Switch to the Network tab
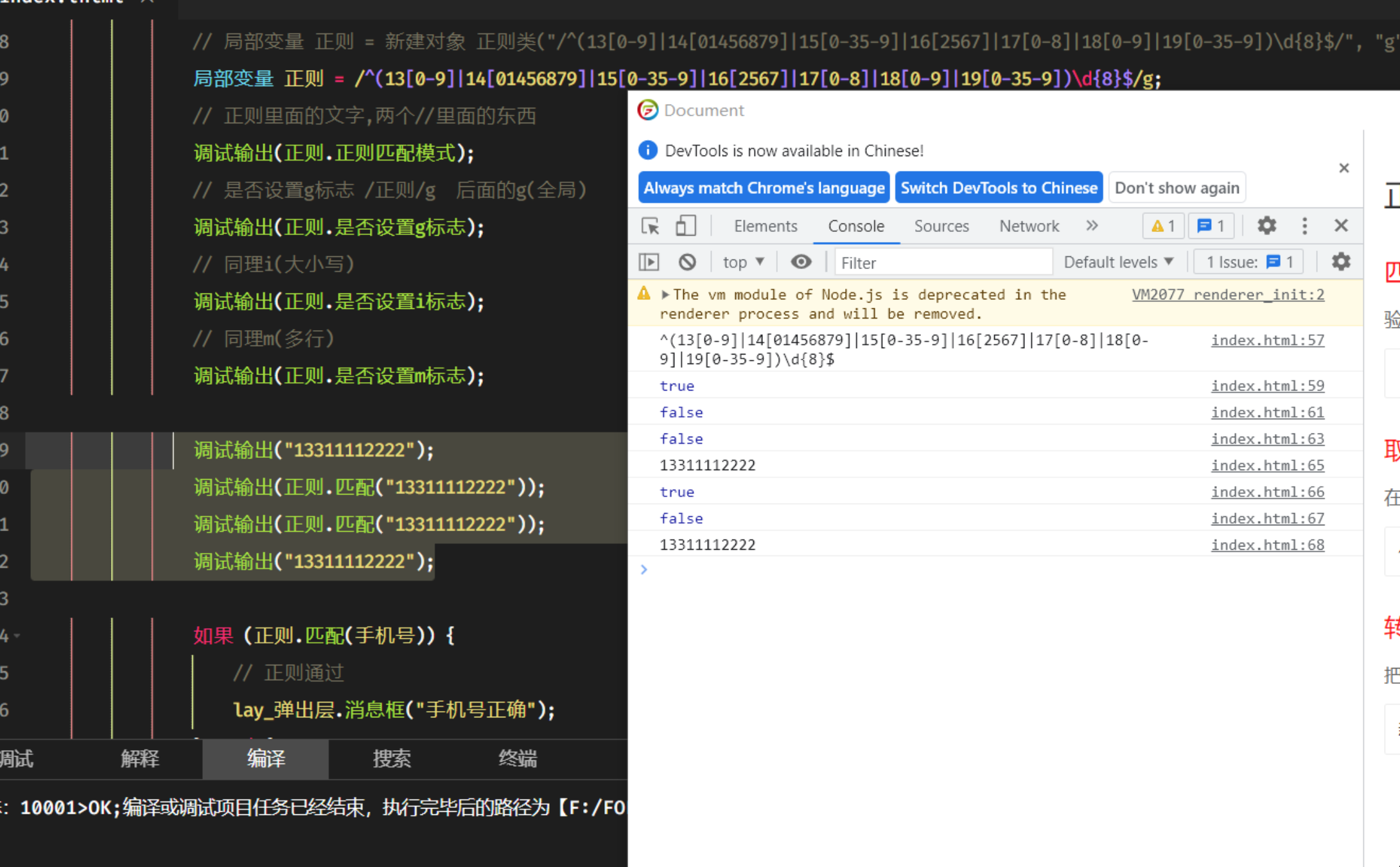This screenshot has width=1400, height=867. [1029, 226]
